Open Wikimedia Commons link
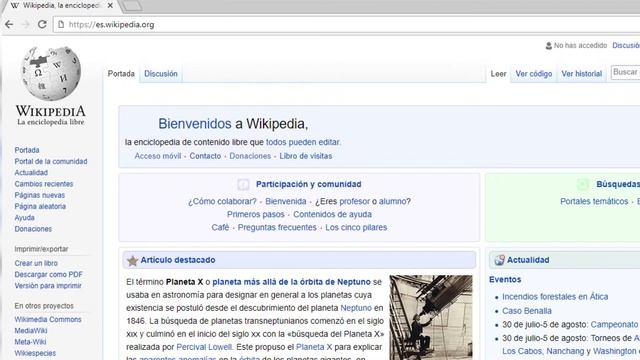640x360 pixels. click(48, 320)
